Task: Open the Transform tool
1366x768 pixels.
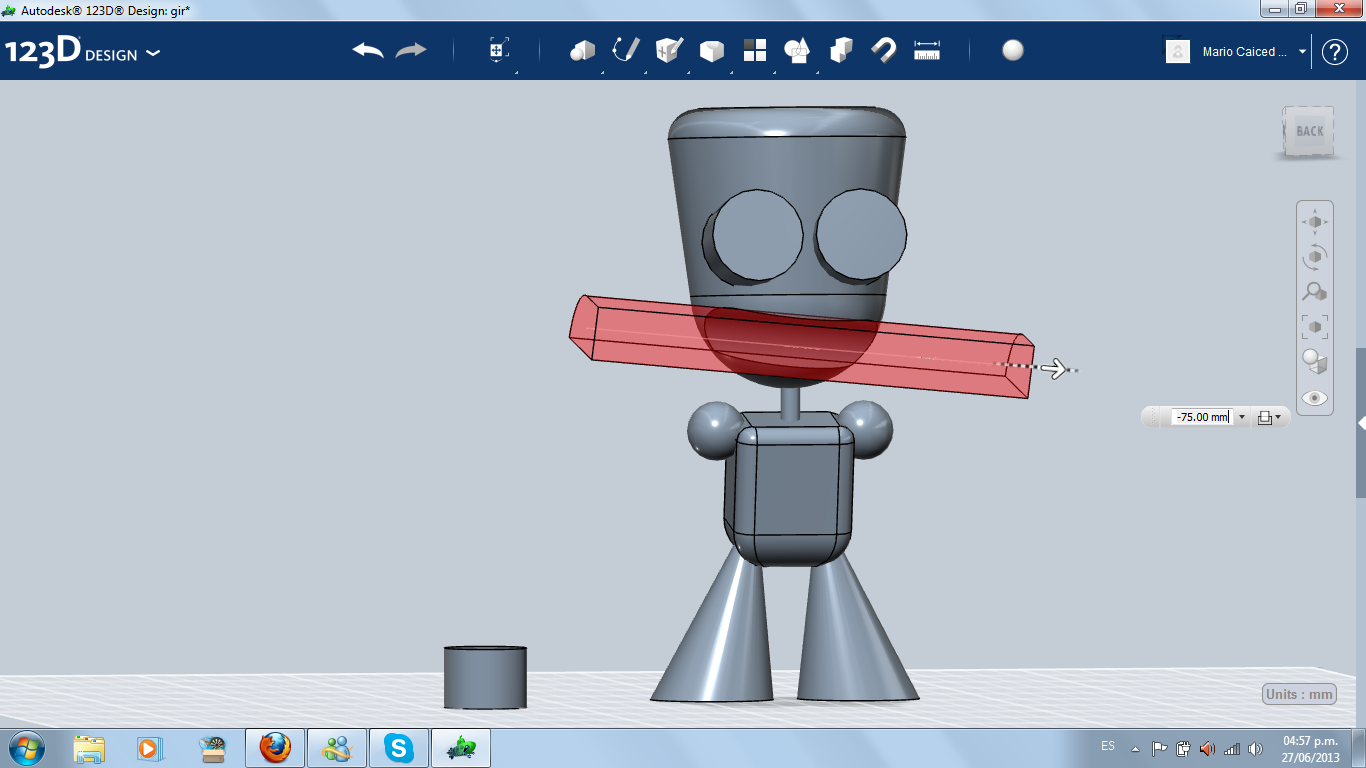Action: 499,51
